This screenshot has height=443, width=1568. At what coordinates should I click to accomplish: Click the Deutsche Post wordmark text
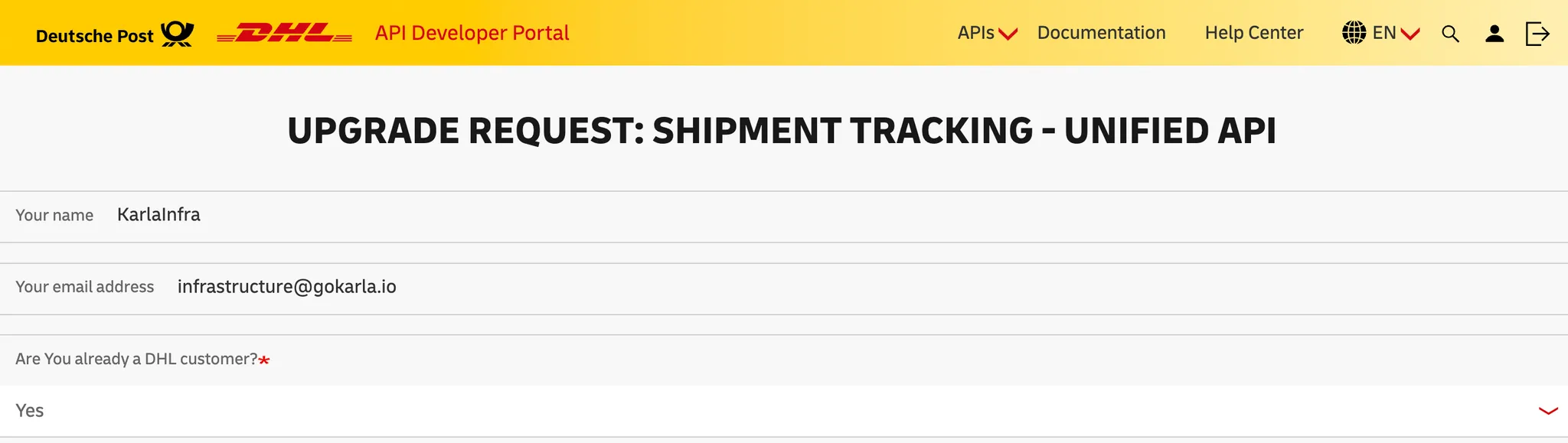click(94, 36)
